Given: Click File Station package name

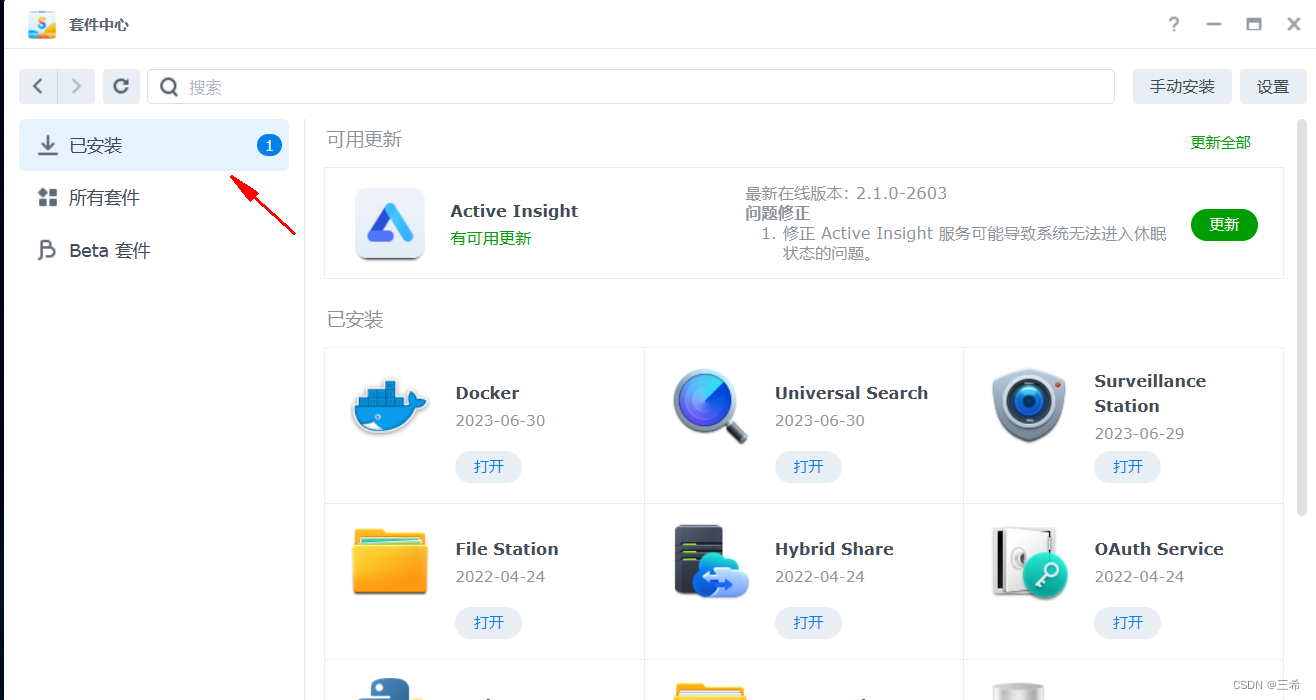Looking at the screenshot, I should point(507,549).
